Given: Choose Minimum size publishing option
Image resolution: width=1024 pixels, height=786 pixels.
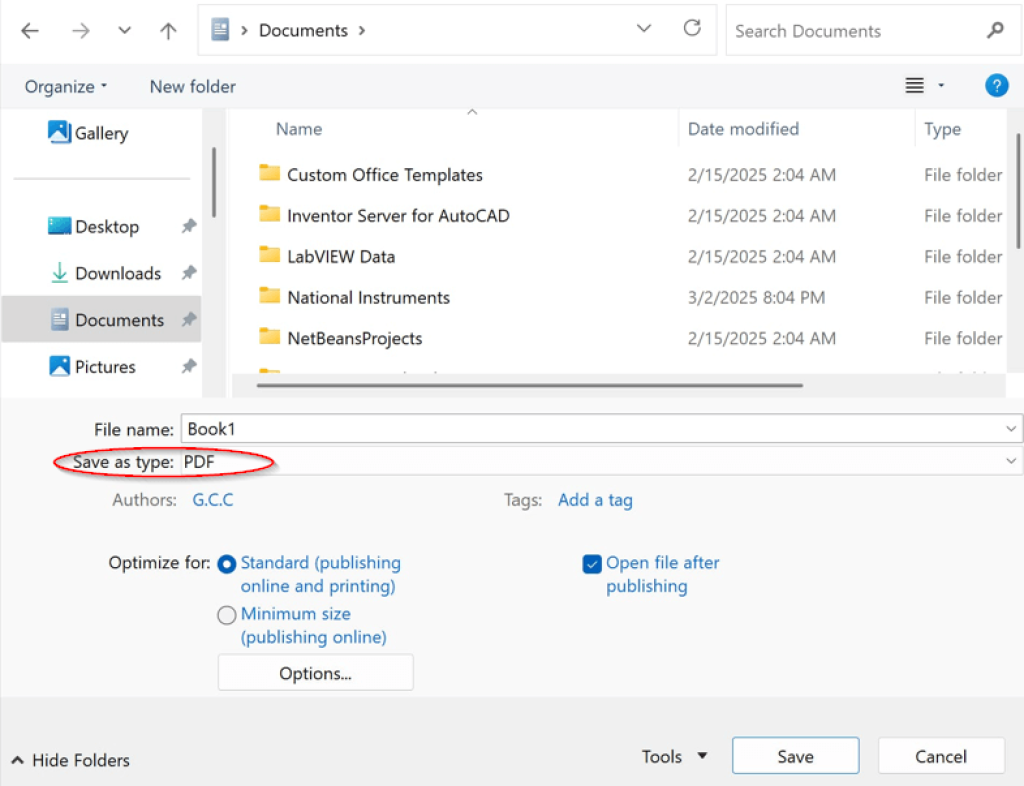Looking at the screenshot, I should (x=227, y=614).
